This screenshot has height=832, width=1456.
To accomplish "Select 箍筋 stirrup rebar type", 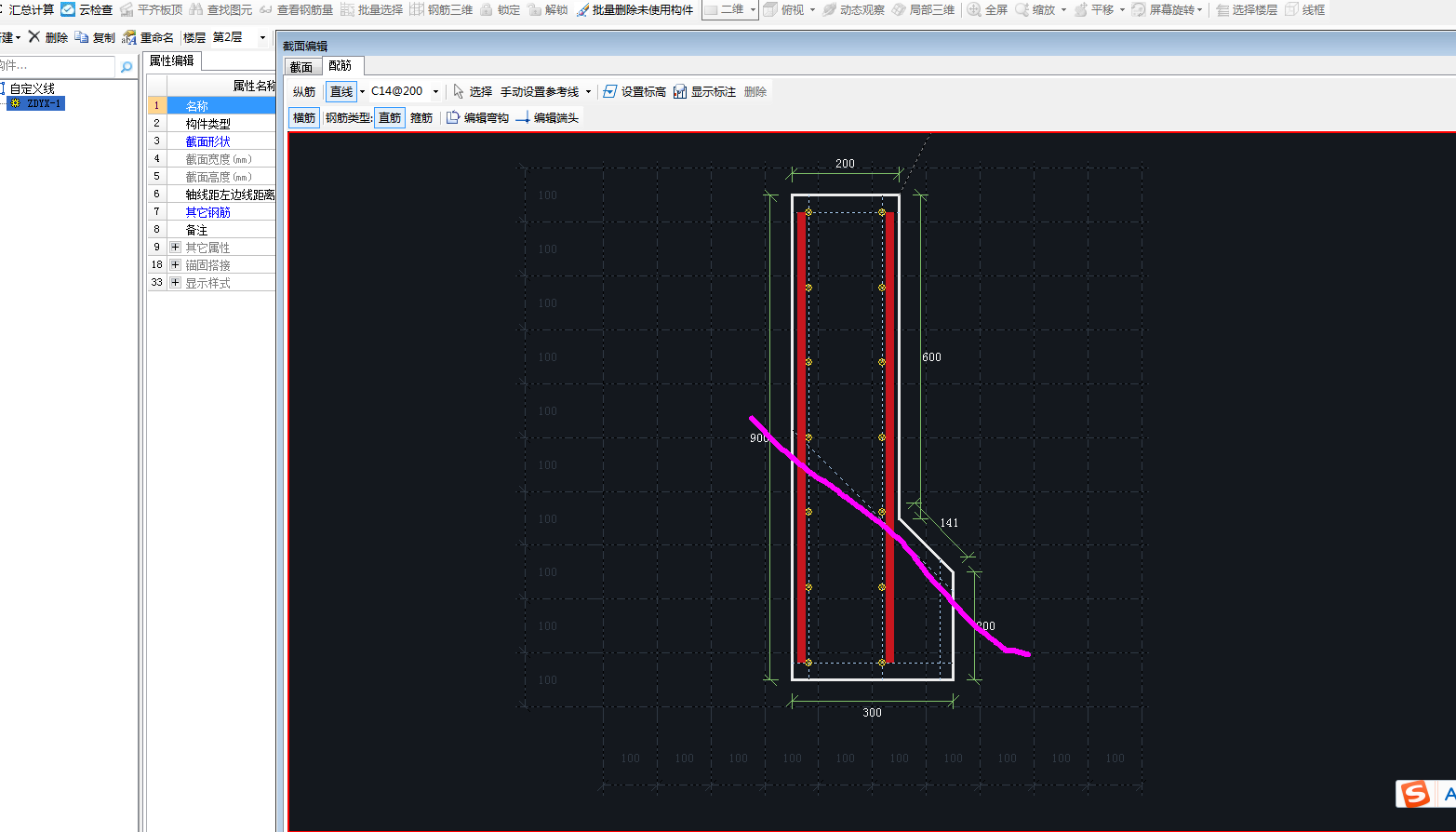I will click(x=421, y=117).
